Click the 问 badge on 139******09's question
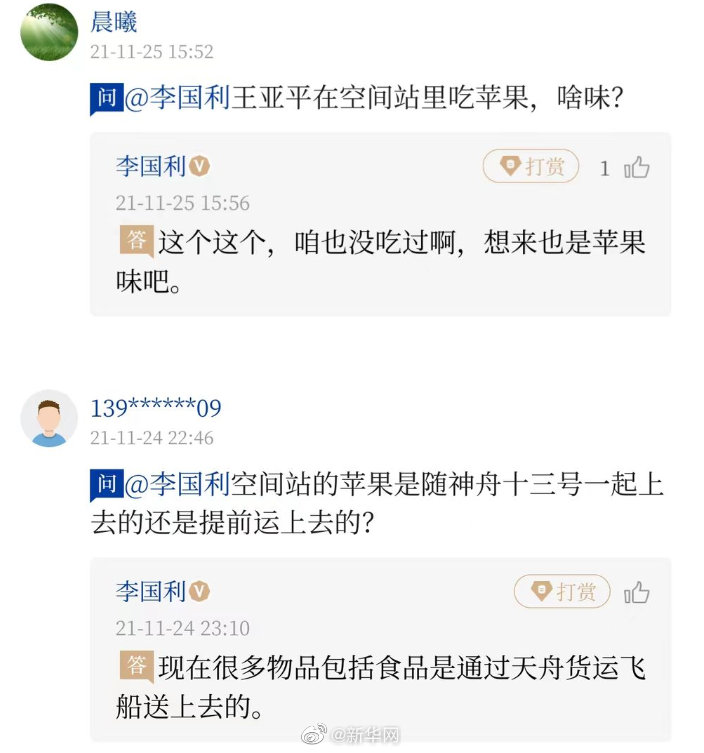Viewport: 704px width, 753px height. [106, 484]
